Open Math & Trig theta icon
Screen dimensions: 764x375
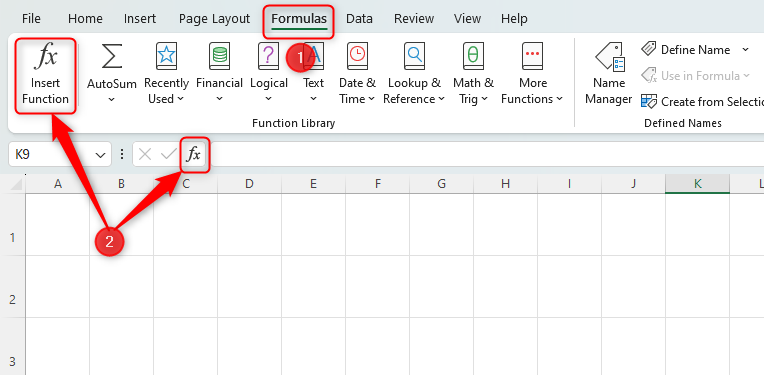[473, 56]
